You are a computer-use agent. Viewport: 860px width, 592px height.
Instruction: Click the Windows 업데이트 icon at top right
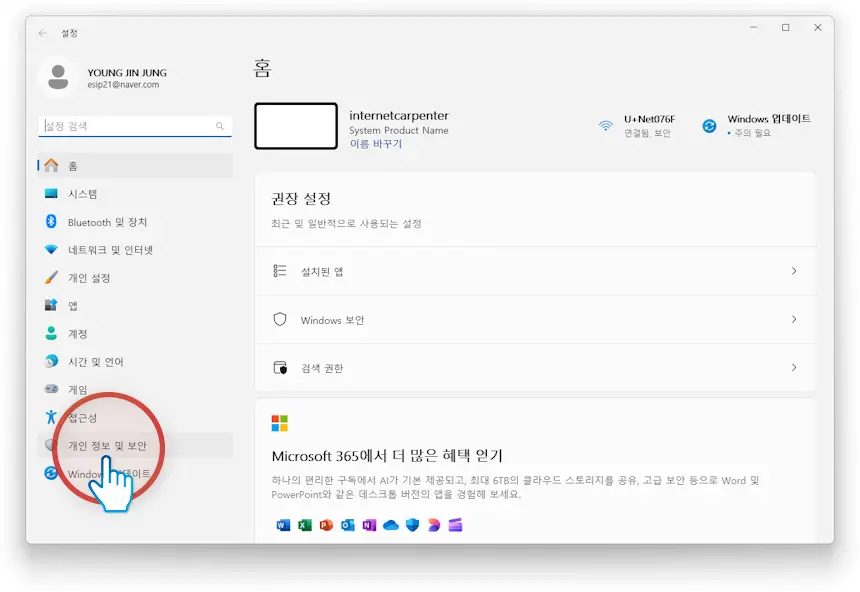point(711,124)
